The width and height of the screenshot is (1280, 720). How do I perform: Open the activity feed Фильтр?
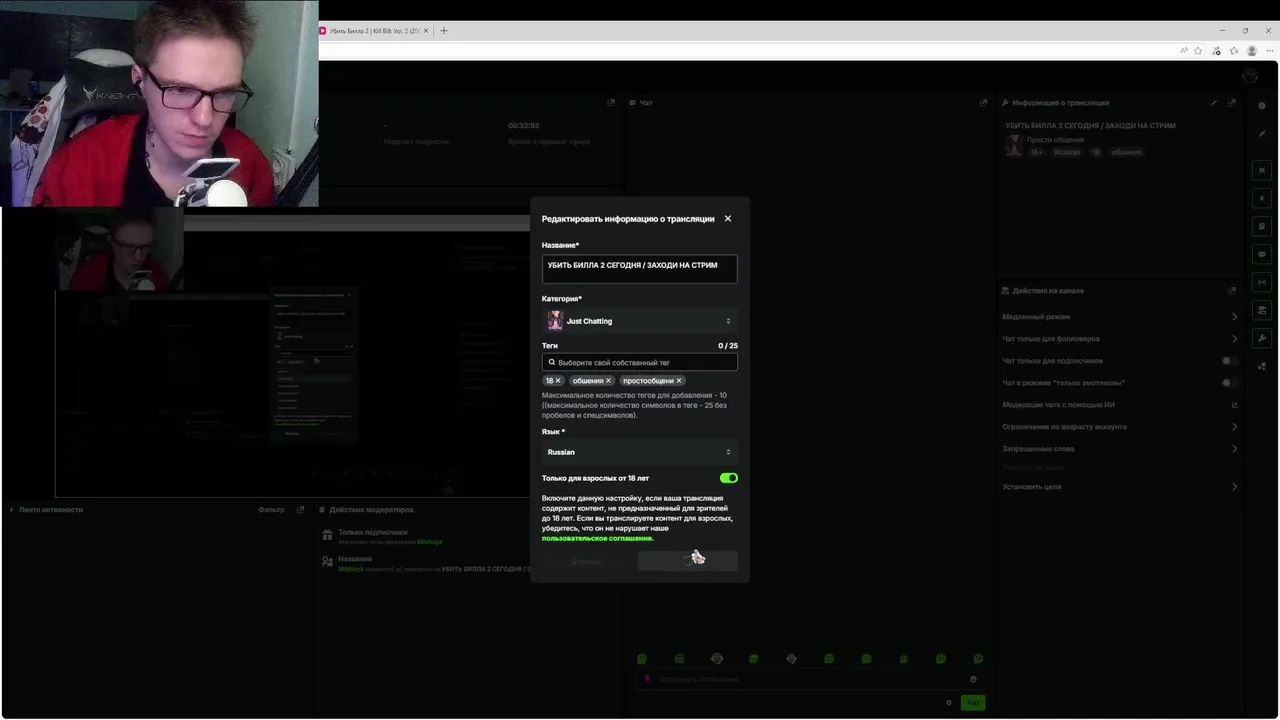pos(271,510)
